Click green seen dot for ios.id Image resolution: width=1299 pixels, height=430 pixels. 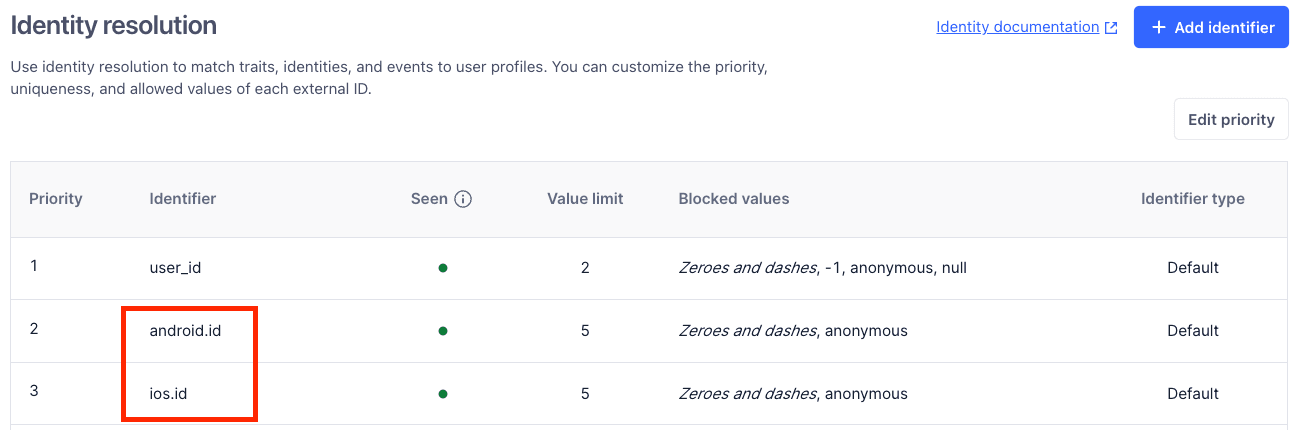(x=442, y=394)
